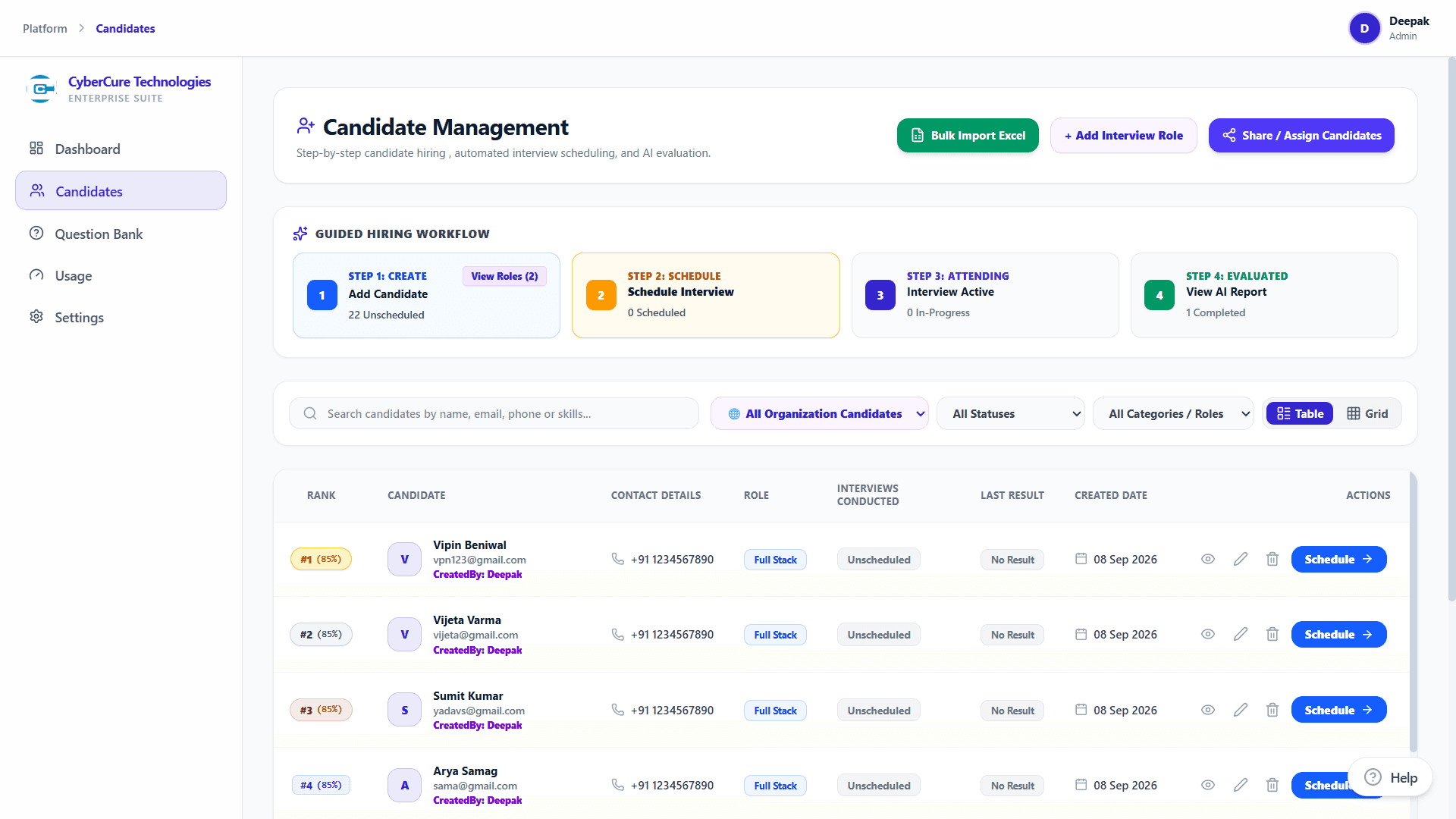
Task: Click the search magnifier icon
Action: point(310,413)
